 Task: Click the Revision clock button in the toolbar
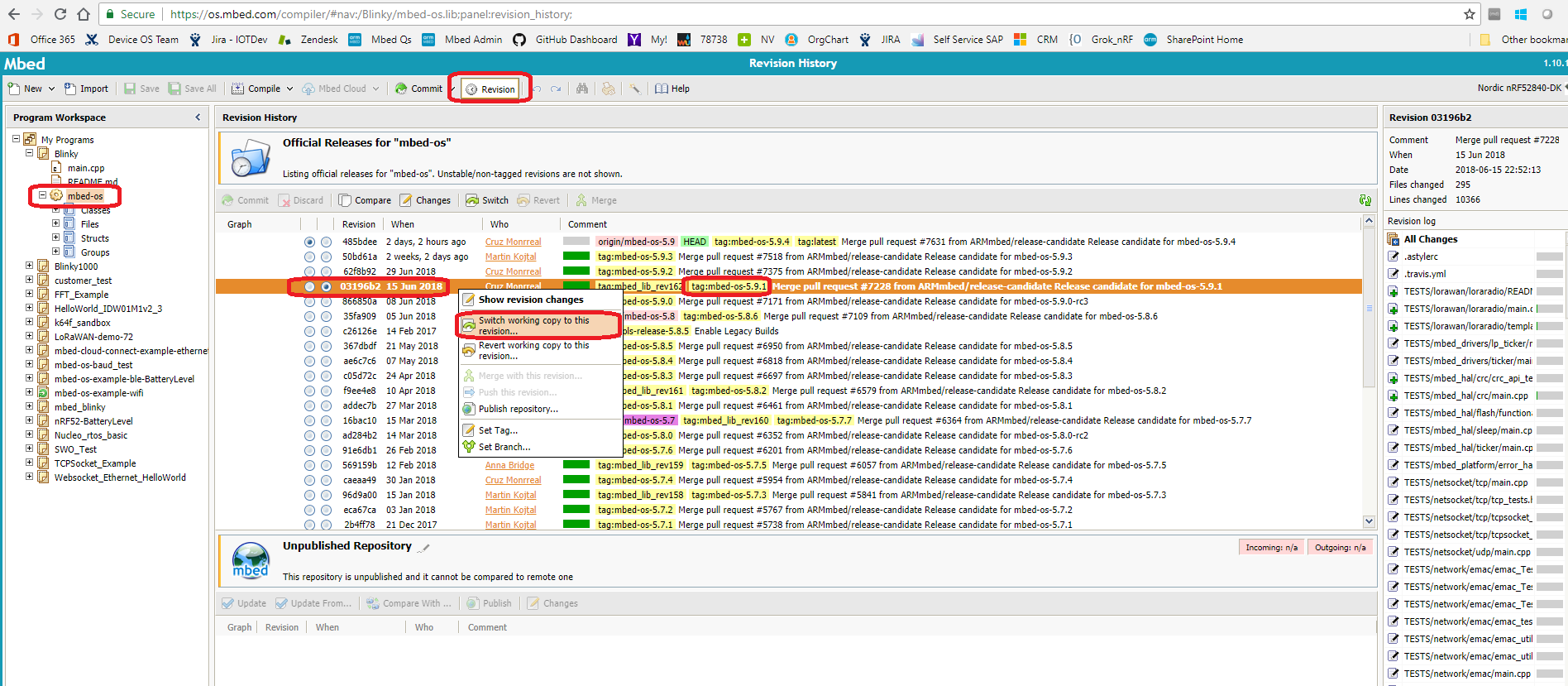tap(490, 89)
